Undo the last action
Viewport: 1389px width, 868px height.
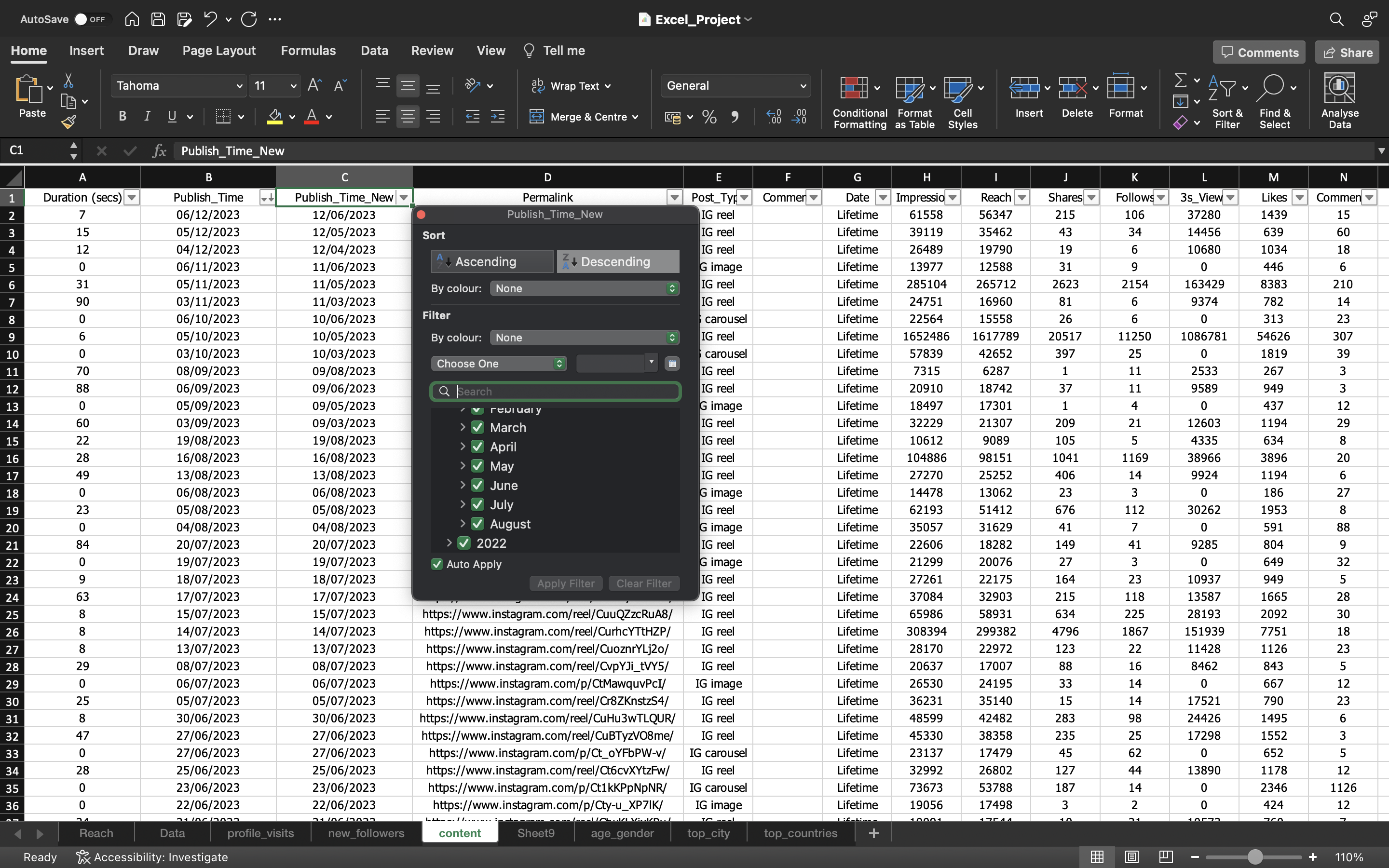[210, 19]
